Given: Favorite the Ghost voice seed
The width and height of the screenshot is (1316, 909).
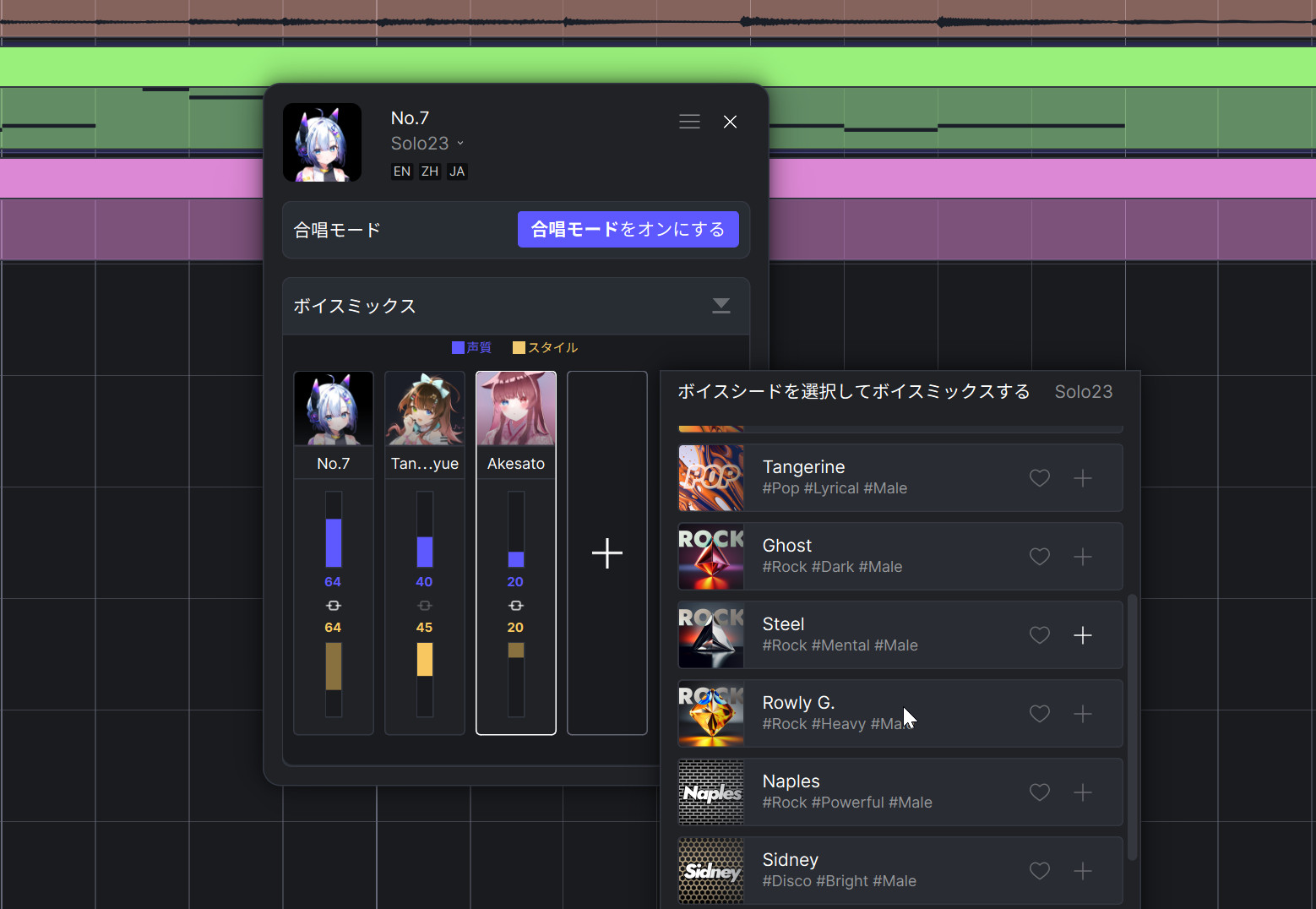Looking at the screenshot, I should [x=1039, y=557].
